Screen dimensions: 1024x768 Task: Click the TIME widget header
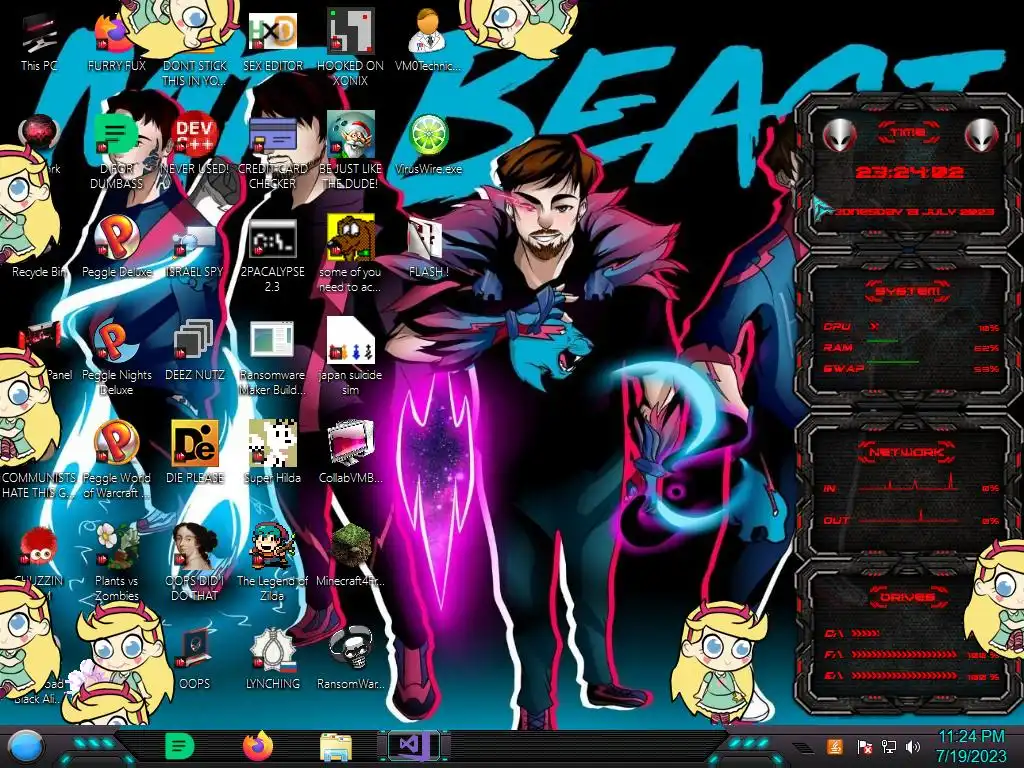click(x=908, y=132)
